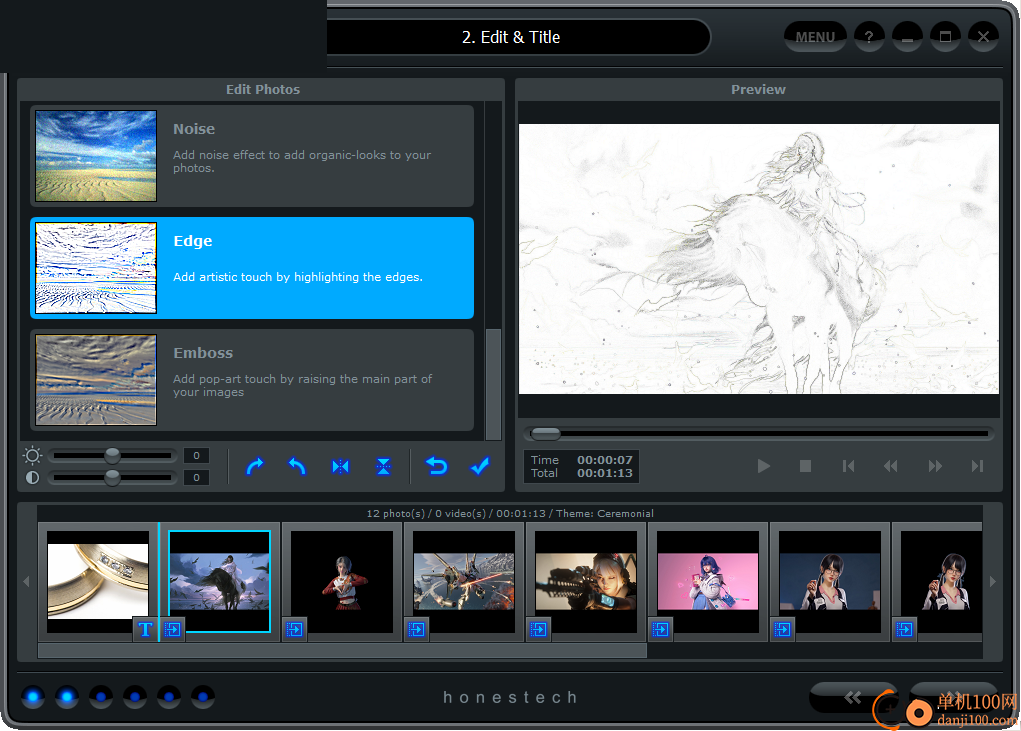The height and width of the screenshot is (731, 1021).
Task: Open the MENU button
Action: 815,37
